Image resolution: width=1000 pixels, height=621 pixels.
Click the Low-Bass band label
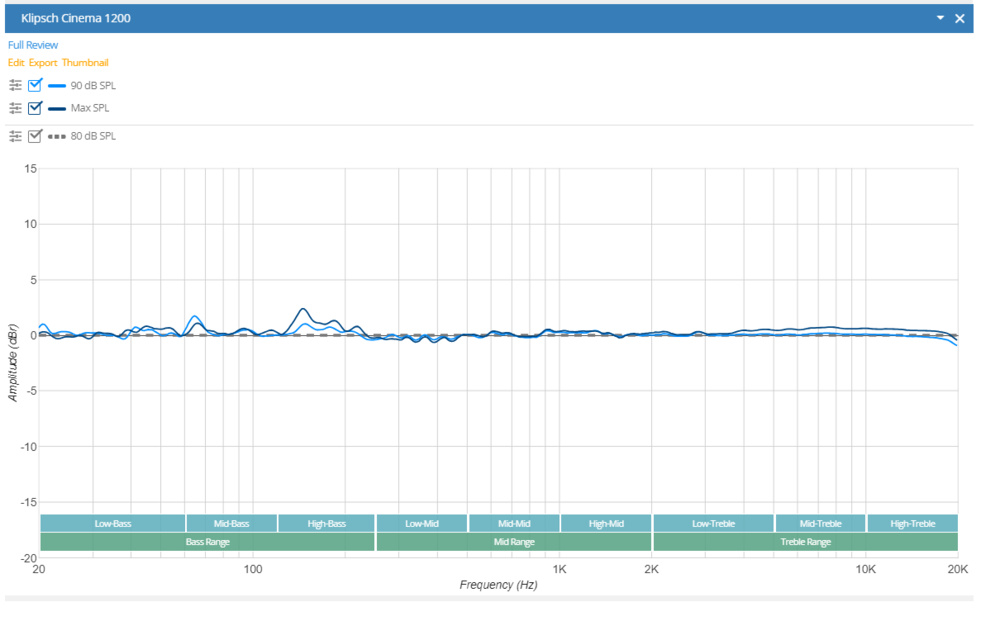click(113, 523)
